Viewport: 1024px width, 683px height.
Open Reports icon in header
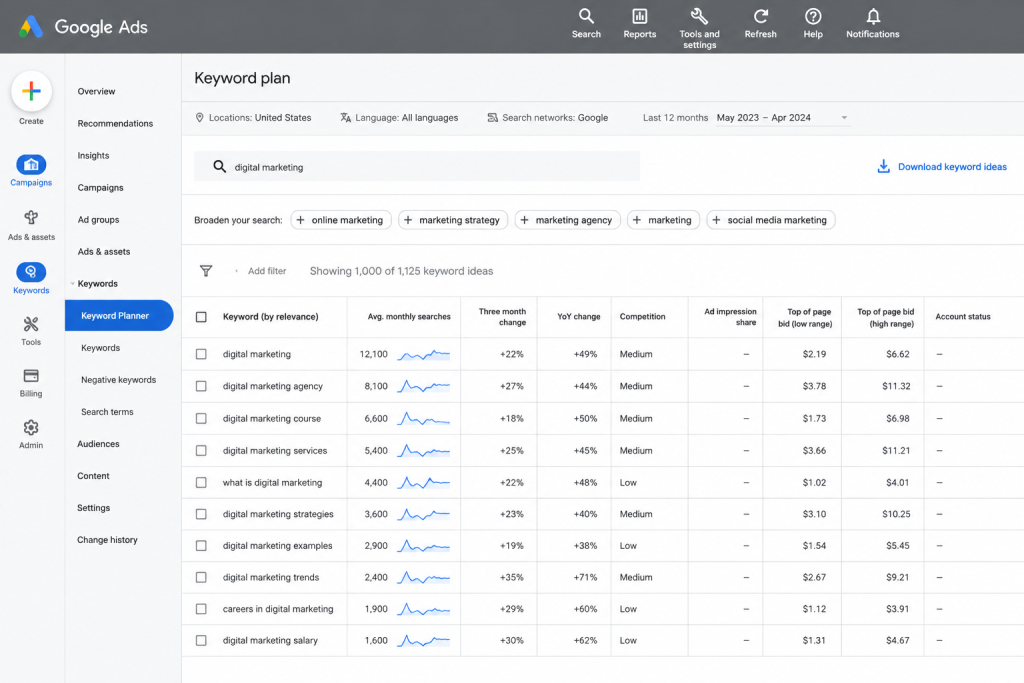(x=639, y=16)
